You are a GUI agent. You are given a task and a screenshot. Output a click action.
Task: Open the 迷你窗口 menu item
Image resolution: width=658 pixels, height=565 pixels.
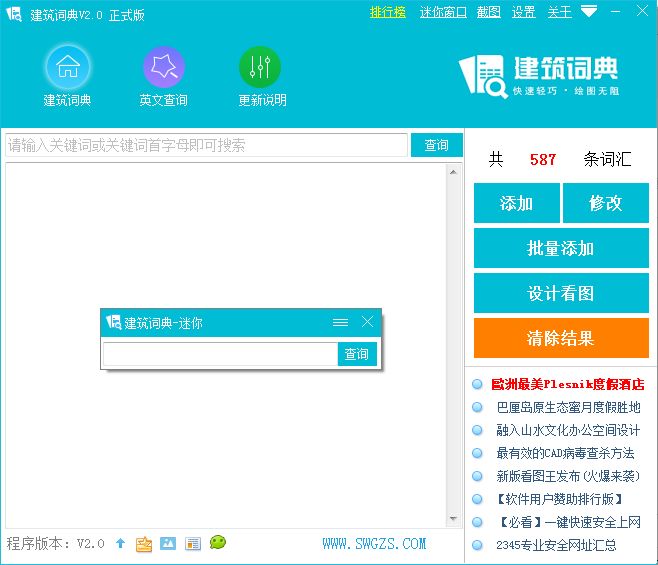coord(443,12)
